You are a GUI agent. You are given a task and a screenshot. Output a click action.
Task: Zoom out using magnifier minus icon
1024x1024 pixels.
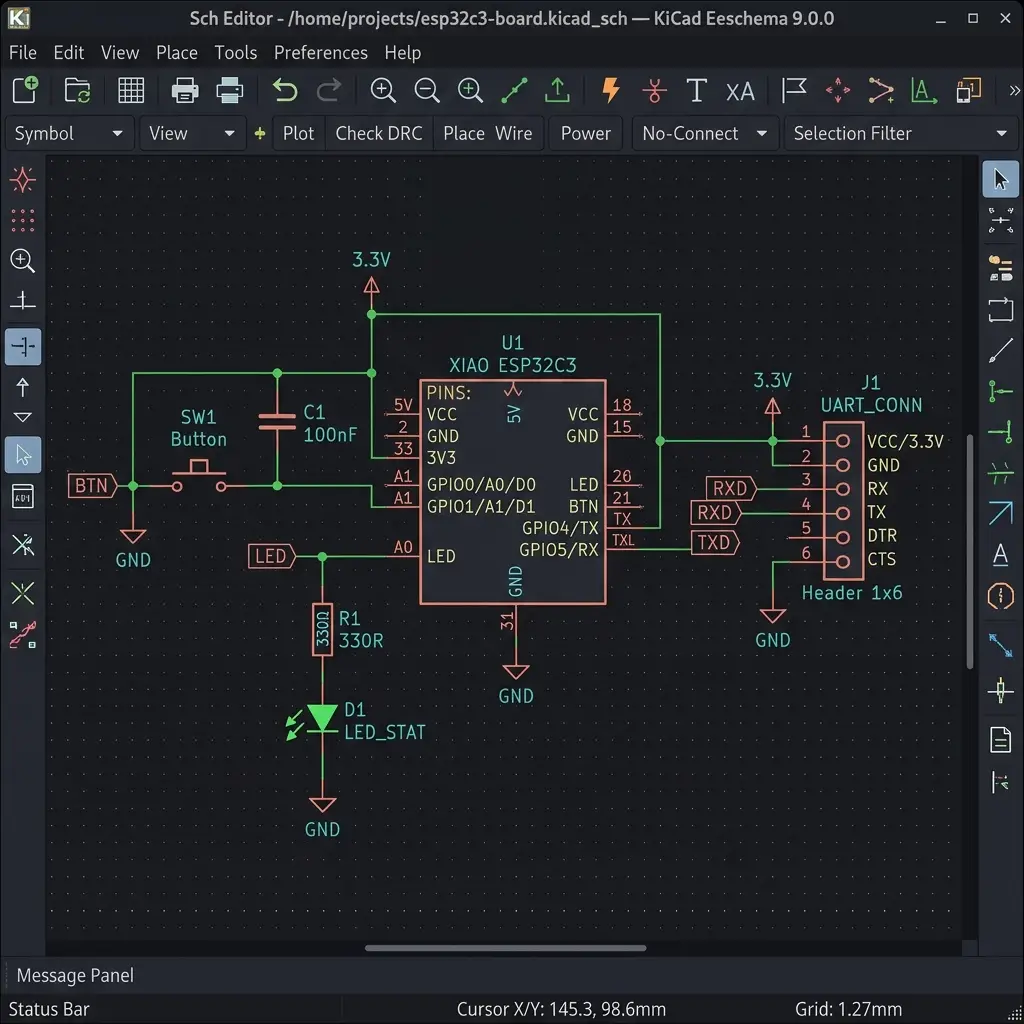coord(426,90)
